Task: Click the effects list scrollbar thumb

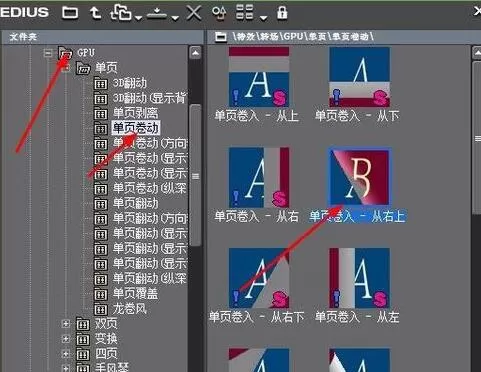Action: tap(477, 138)
